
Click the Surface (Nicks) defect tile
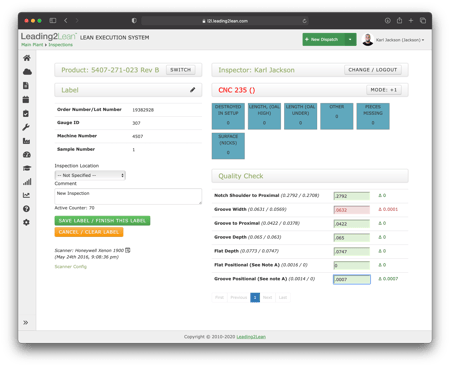pos(228,146)
